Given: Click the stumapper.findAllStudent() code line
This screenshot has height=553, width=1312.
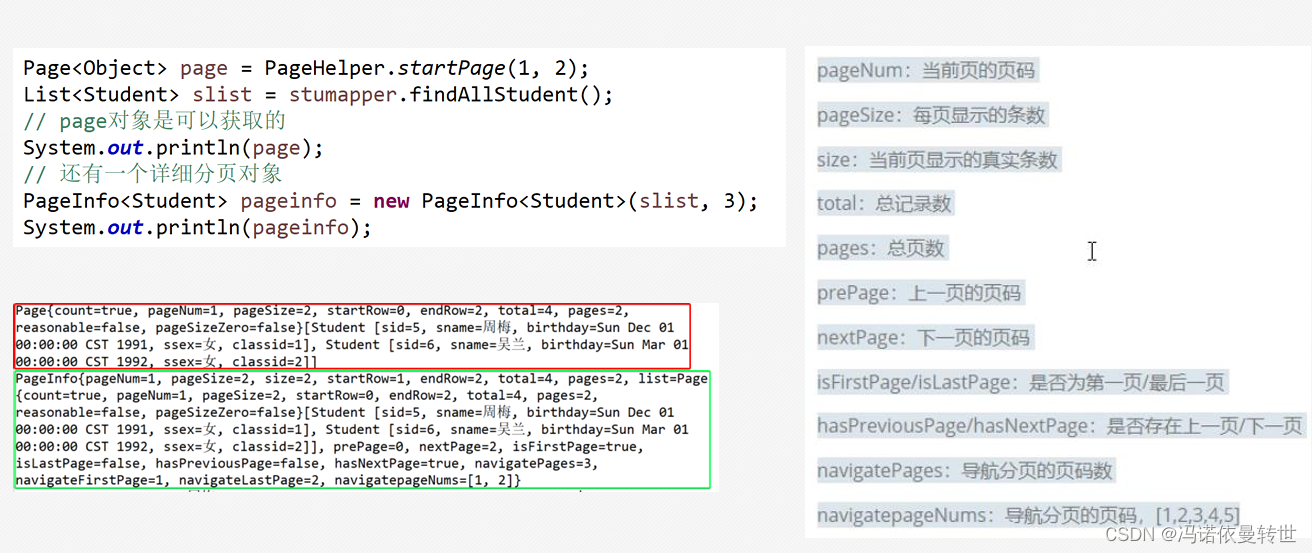Looking at the screenshot, I should pos(318,95).
